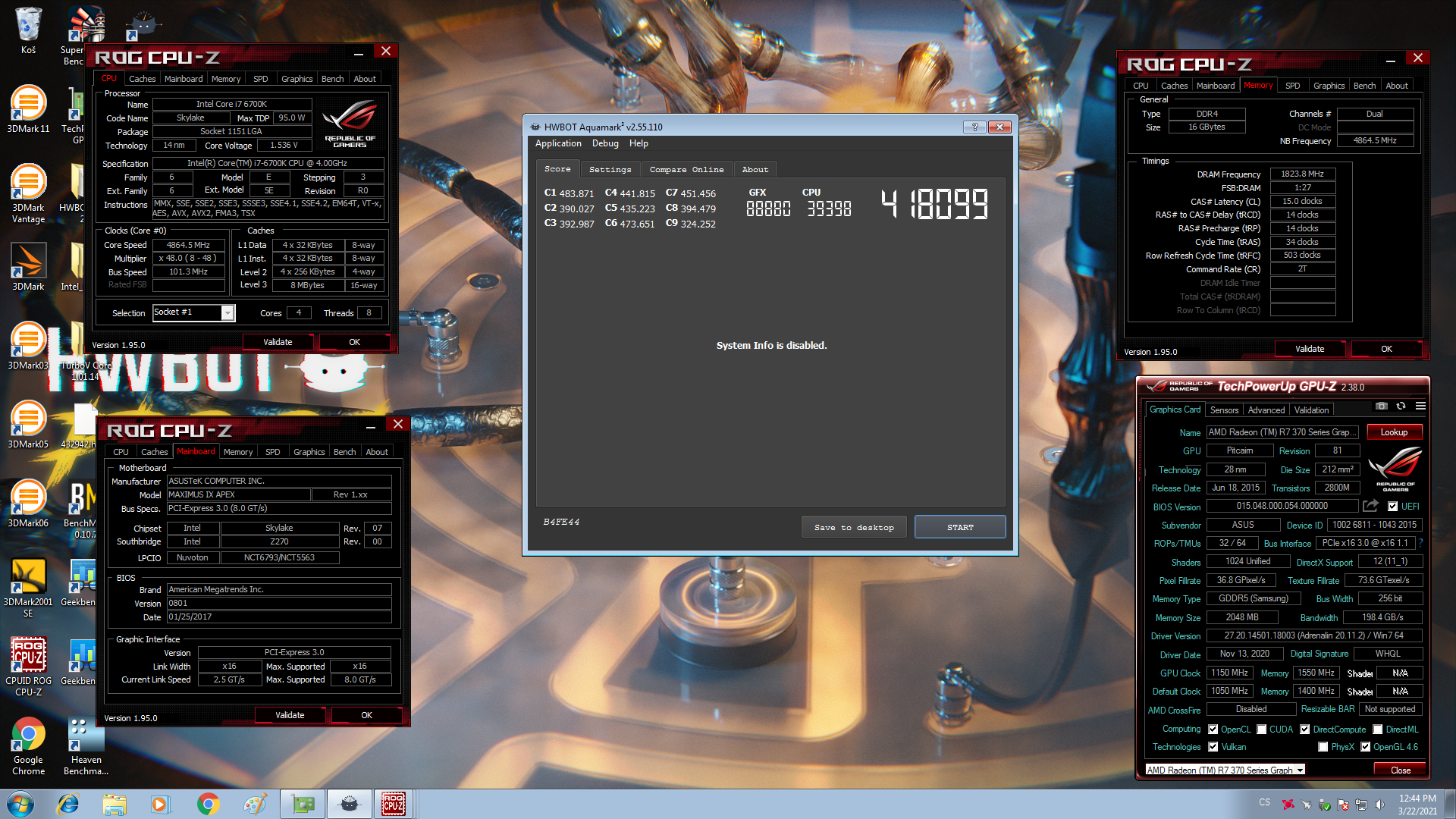The width and height of the screenshot is (1456, 819).
Task: Click the Aquamark title bar help button
Action: [x=974, y=127]
